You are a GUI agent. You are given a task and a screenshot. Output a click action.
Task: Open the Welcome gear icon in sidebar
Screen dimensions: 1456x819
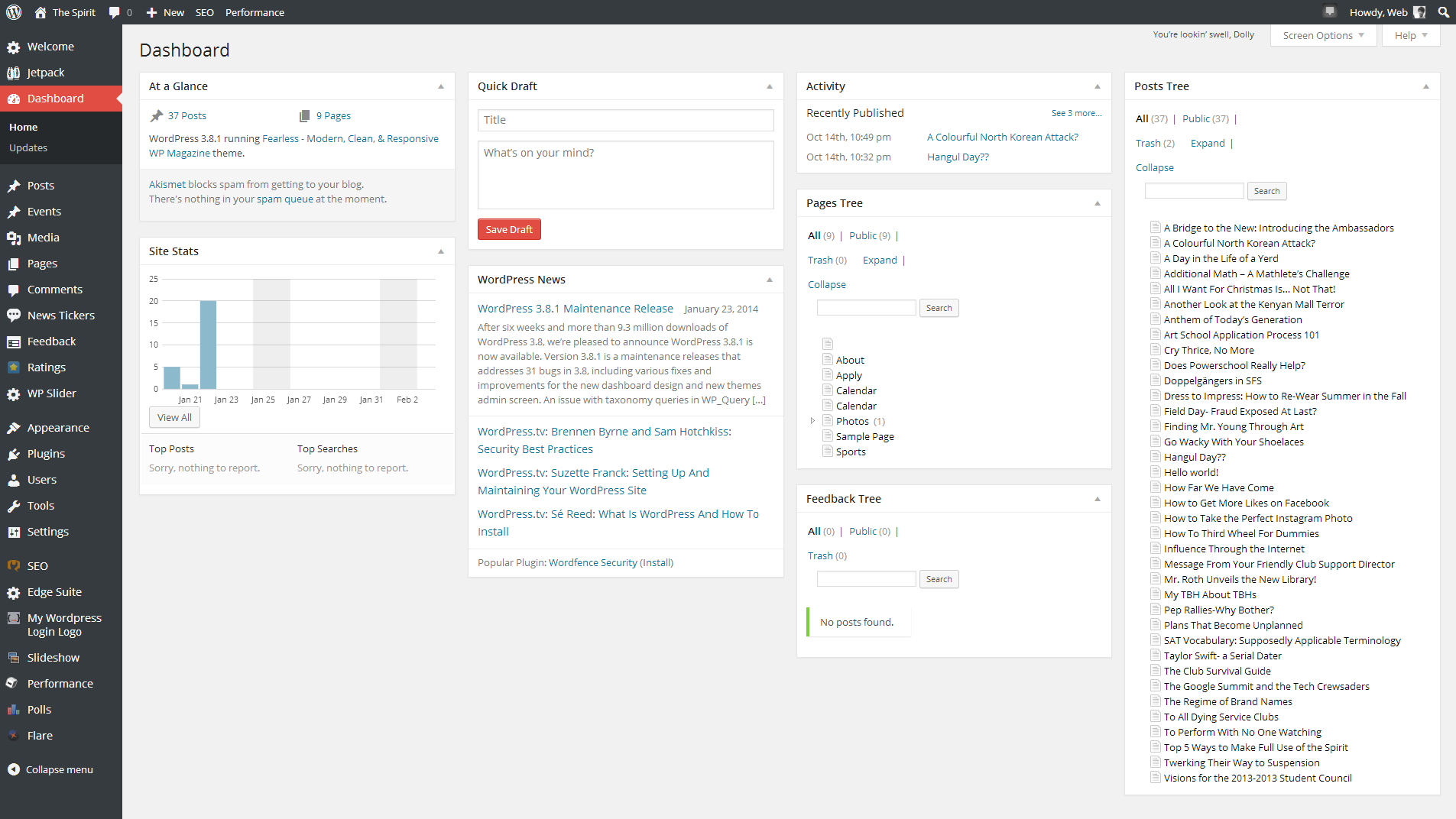pyautogui.click(x=14, y=47)
